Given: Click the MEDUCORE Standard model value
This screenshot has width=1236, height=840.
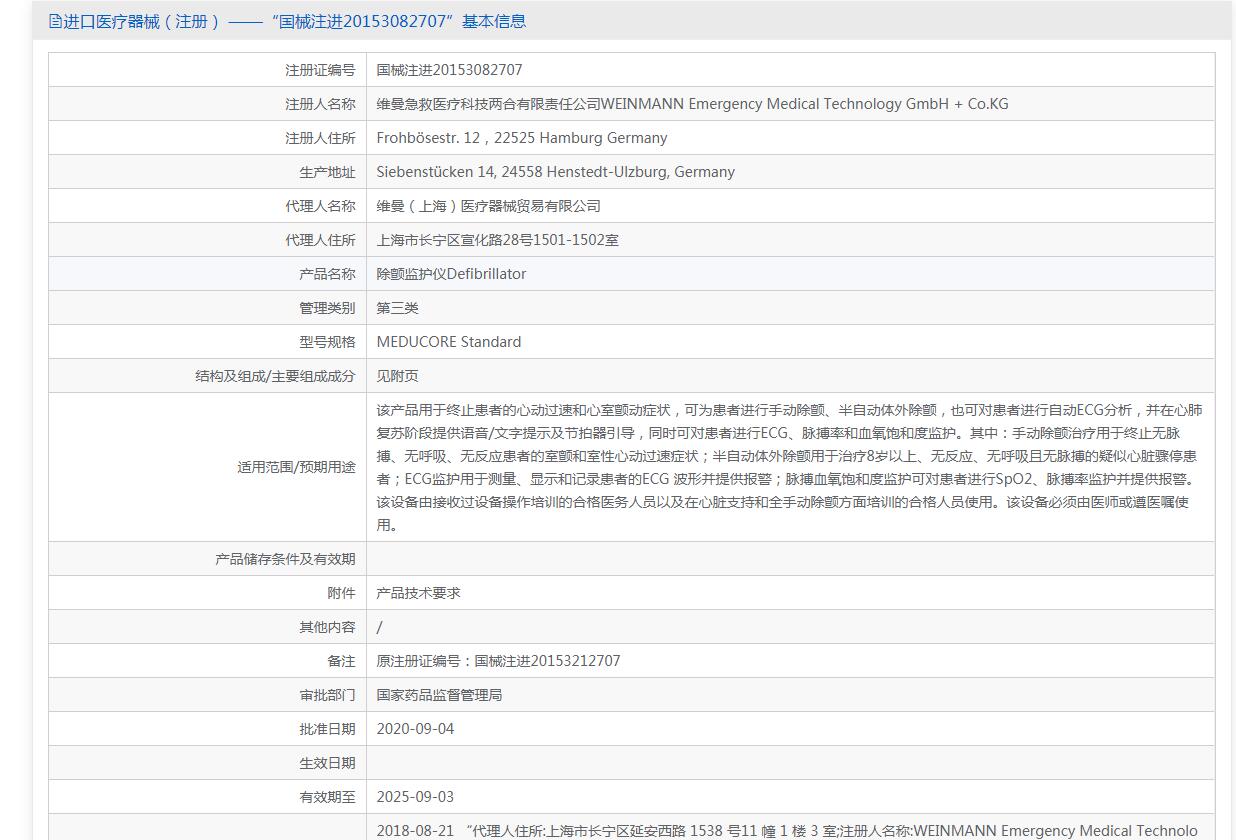Looking at the screenshot, I should (448, 342).
